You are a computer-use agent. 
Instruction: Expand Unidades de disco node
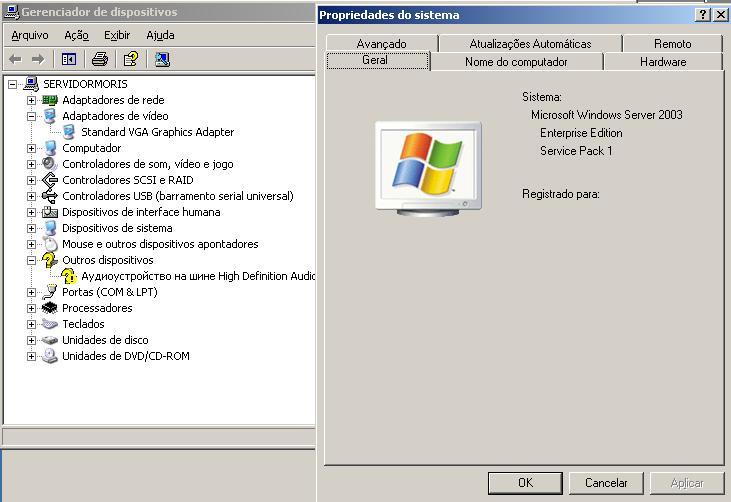31,340
